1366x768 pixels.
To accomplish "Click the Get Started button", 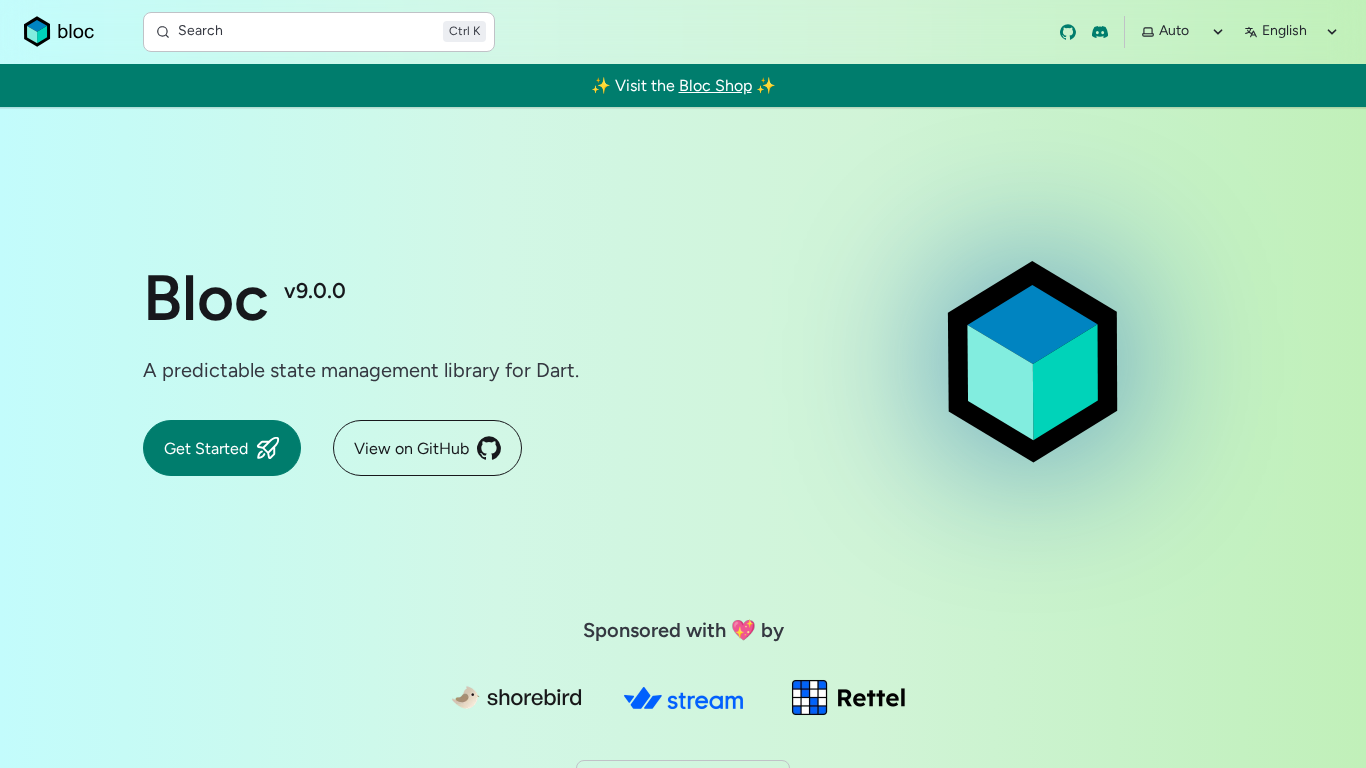I will 222,448.
